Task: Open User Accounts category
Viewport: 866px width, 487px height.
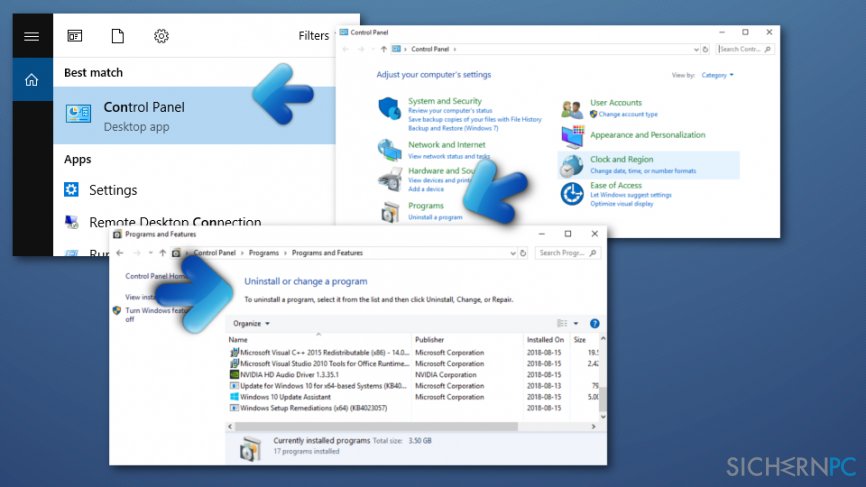Action: tap(616, 103)
